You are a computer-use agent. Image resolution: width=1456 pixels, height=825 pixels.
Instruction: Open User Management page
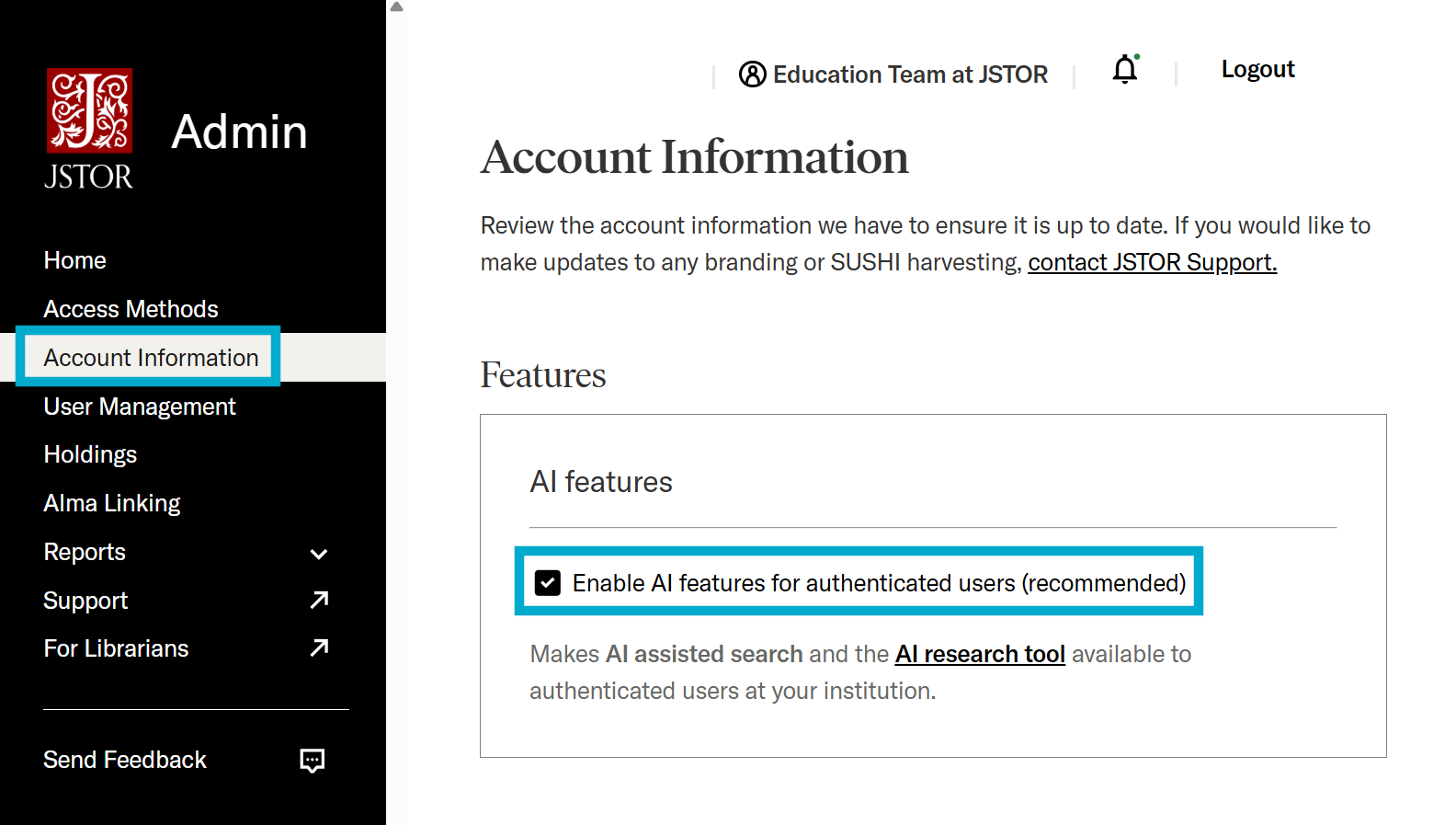[140, 407]
